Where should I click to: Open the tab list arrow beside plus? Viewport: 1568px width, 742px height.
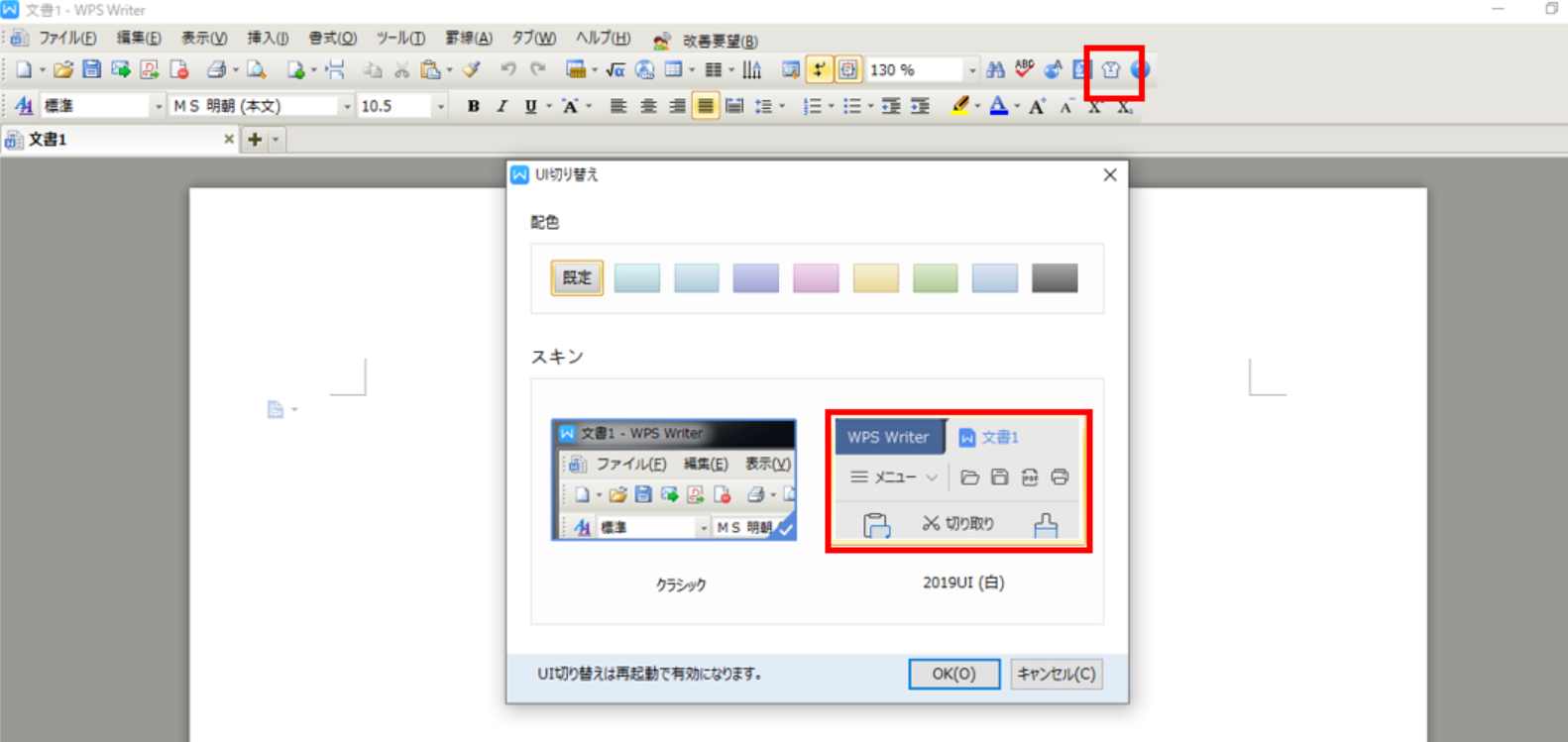pyautogui.click(x=276, y=140)
